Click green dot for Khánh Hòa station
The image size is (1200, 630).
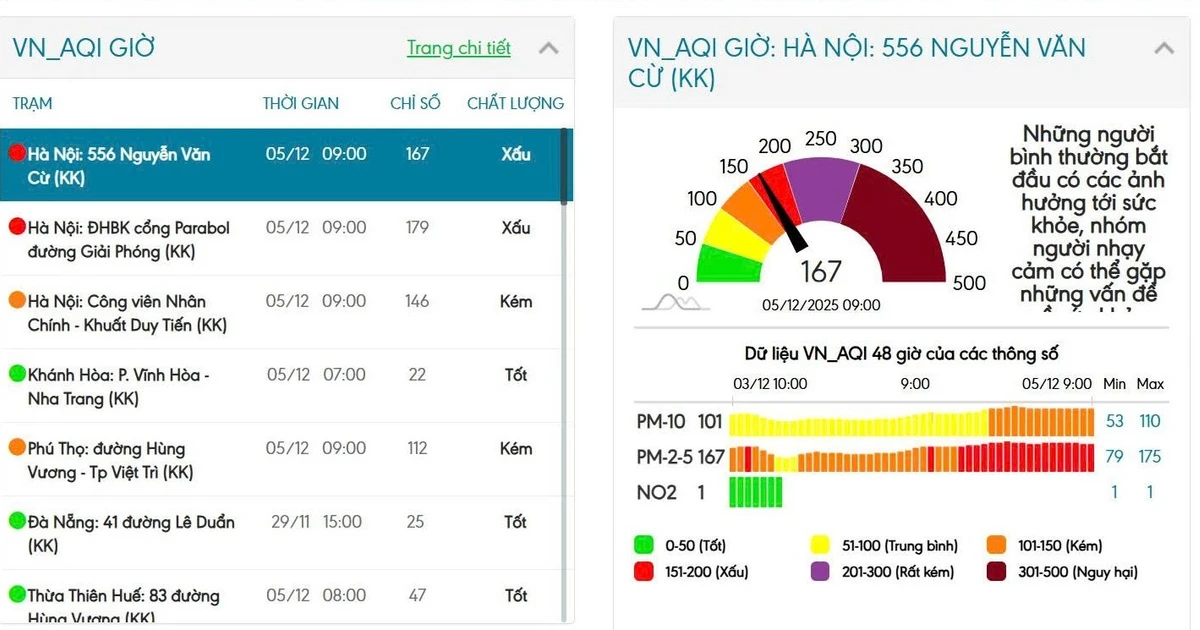click(17, 374)
